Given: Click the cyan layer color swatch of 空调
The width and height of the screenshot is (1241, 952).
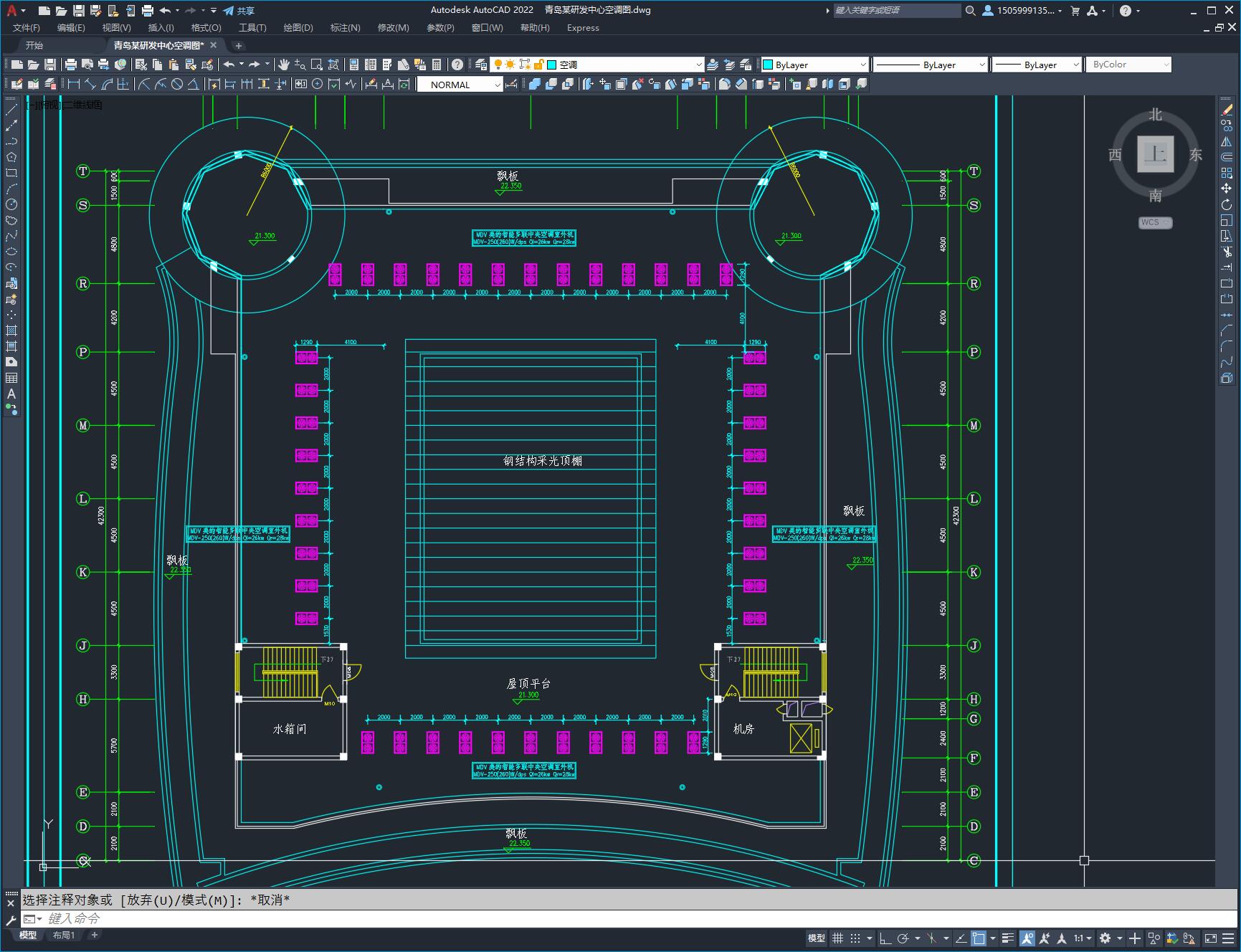Looking at the screenshot, I should (552, 65).
